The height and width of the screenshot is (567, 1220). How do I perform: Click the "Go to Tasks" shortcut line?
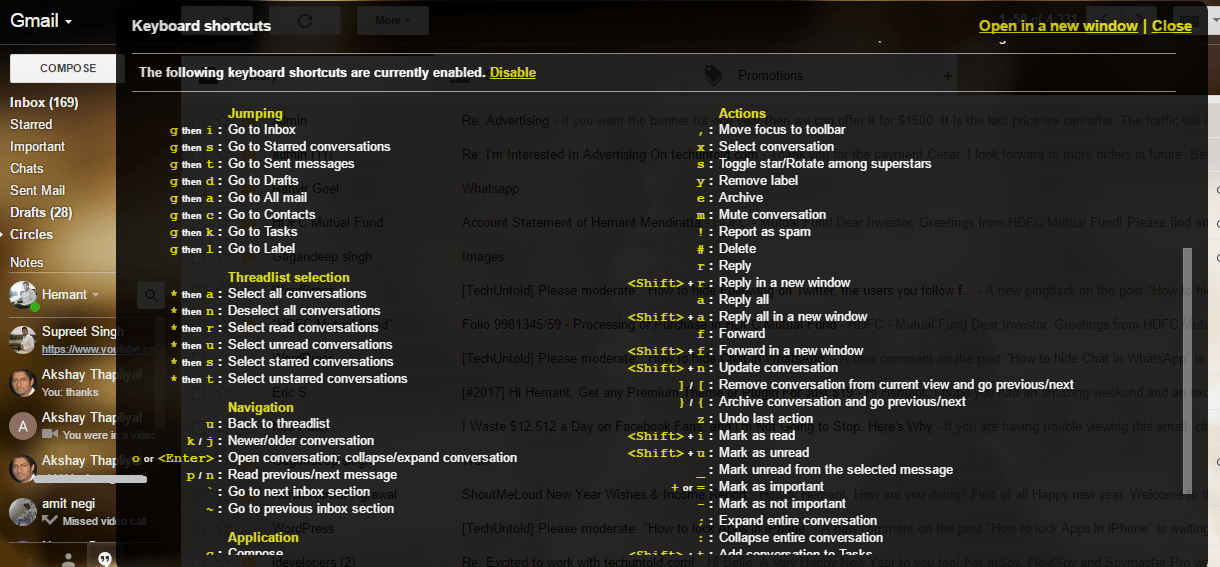tap(263, 231)
